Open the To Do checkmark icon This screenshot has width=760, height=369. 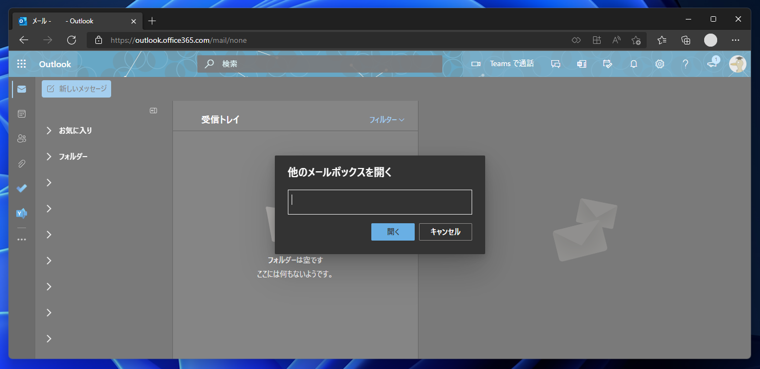coord(21,189)
